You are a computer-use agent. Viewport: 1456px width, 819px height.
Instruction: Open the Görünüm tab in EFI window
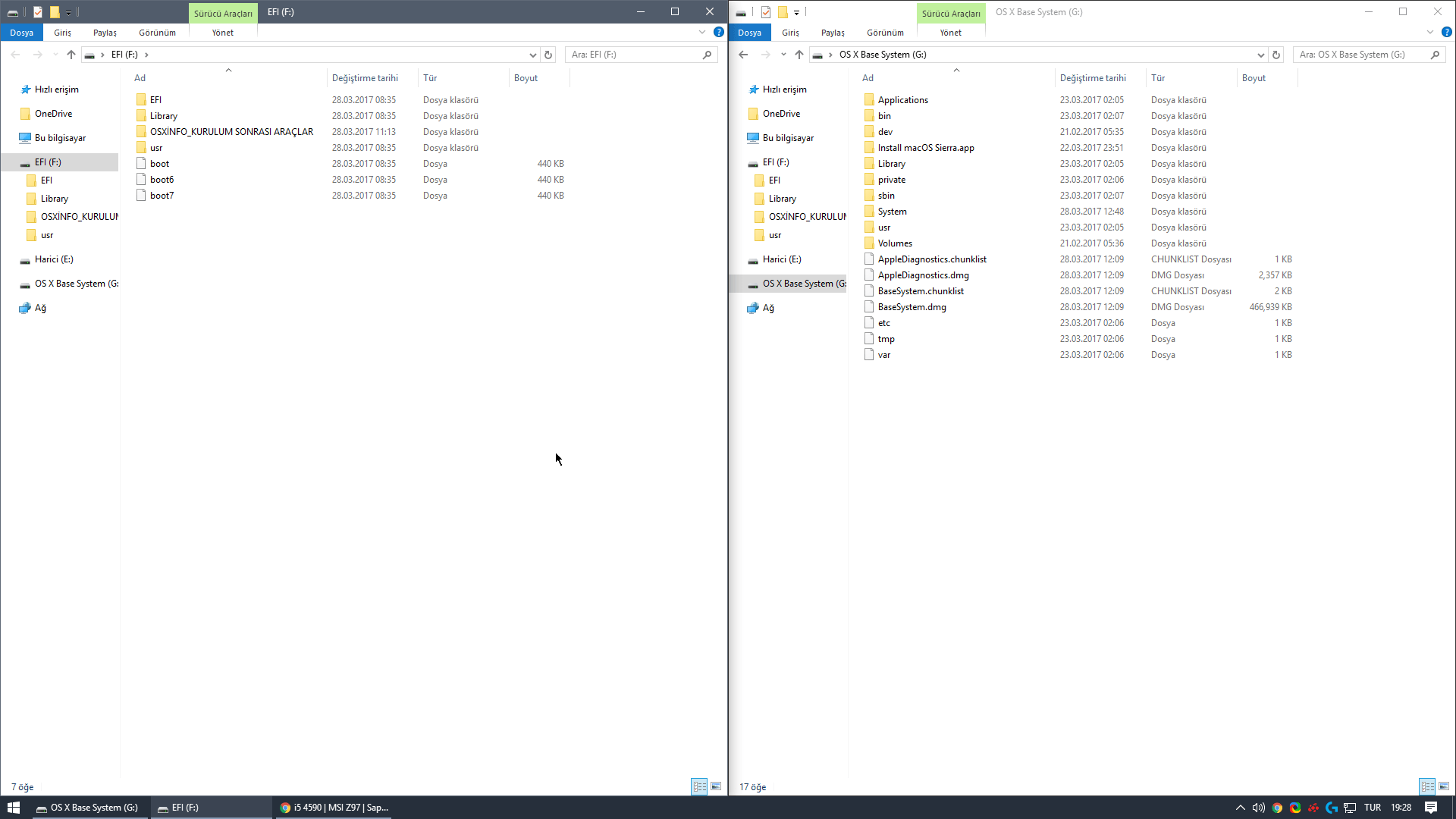click(157, 33)
